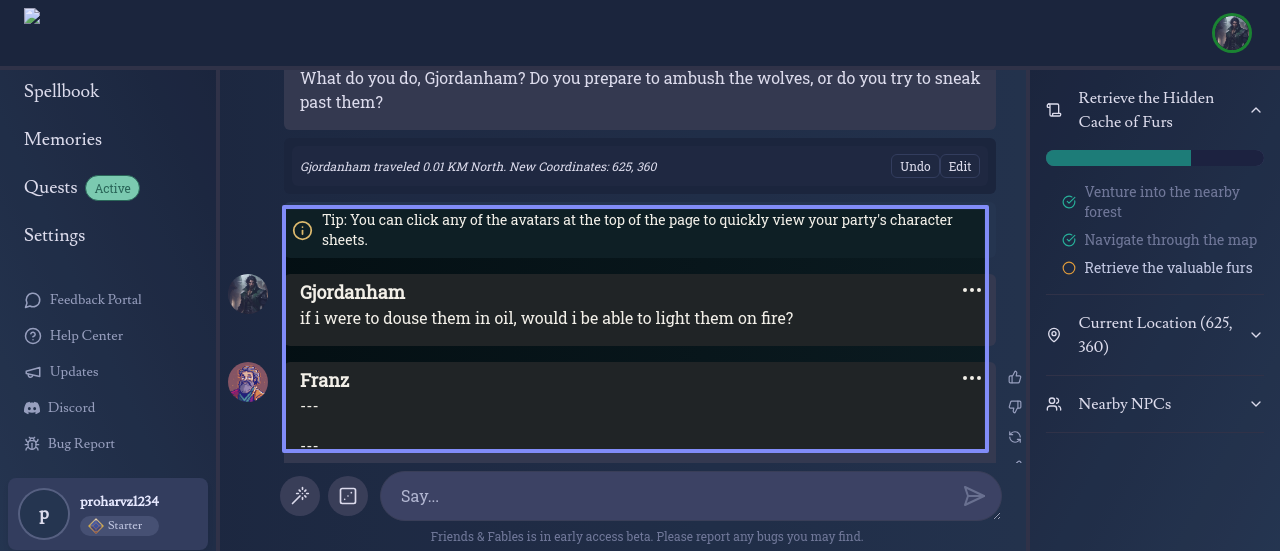Click the dice roll icon
This screenshot has height=551, width=1280.
(348, 496)
